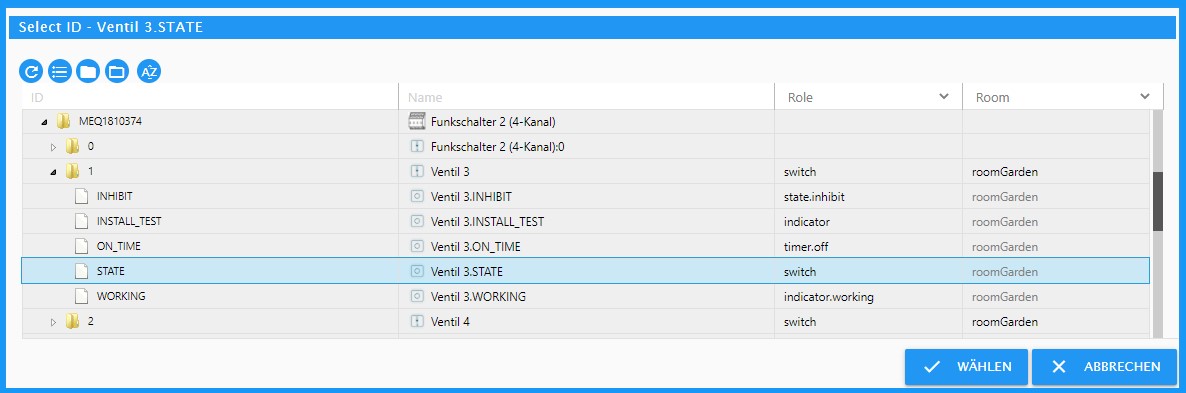Click the ID filter input field
The width and height of the screenshot is (1186, 393).
click(x=210, y=97)
